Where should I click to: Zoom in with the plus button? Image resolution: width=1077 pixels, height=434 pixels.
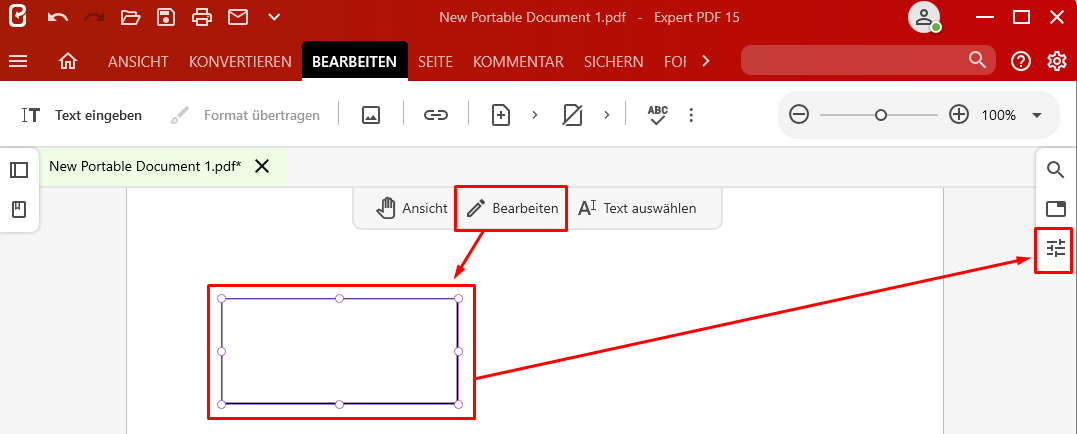(959, 115)
